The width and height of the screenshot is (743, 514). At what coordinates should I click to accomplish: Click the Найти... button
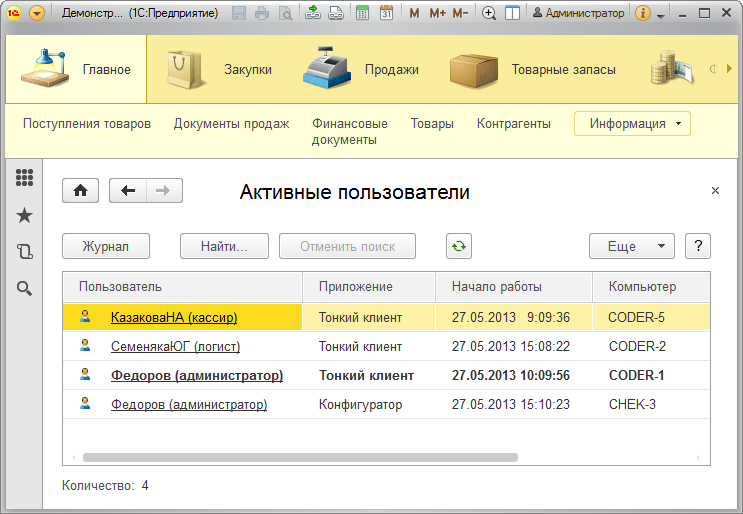[224, 246]
